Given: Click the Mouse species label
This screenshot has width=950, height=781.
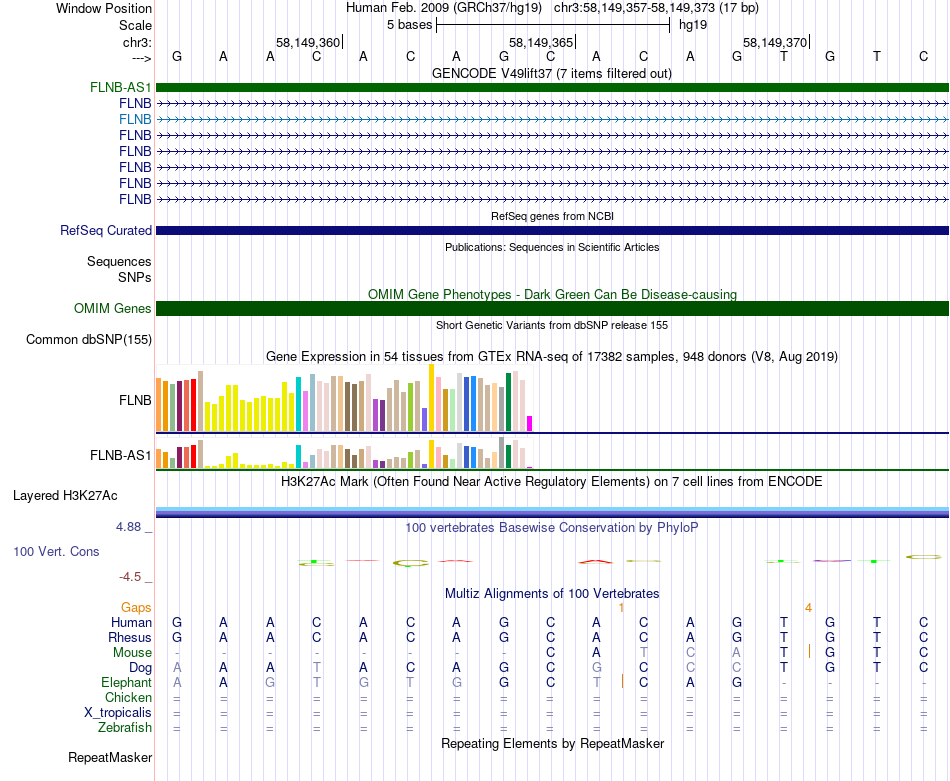Looking at the screenshot, I should click(132, 653).
